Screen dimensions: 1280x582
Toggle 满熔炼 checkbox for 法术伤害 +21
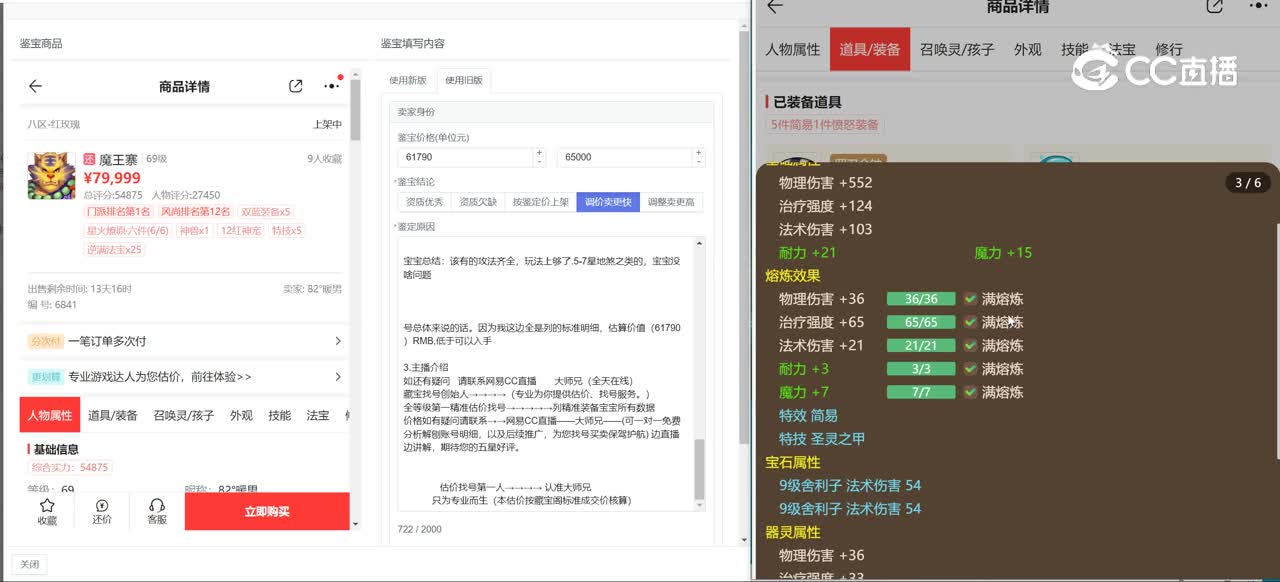coord(970,345)
